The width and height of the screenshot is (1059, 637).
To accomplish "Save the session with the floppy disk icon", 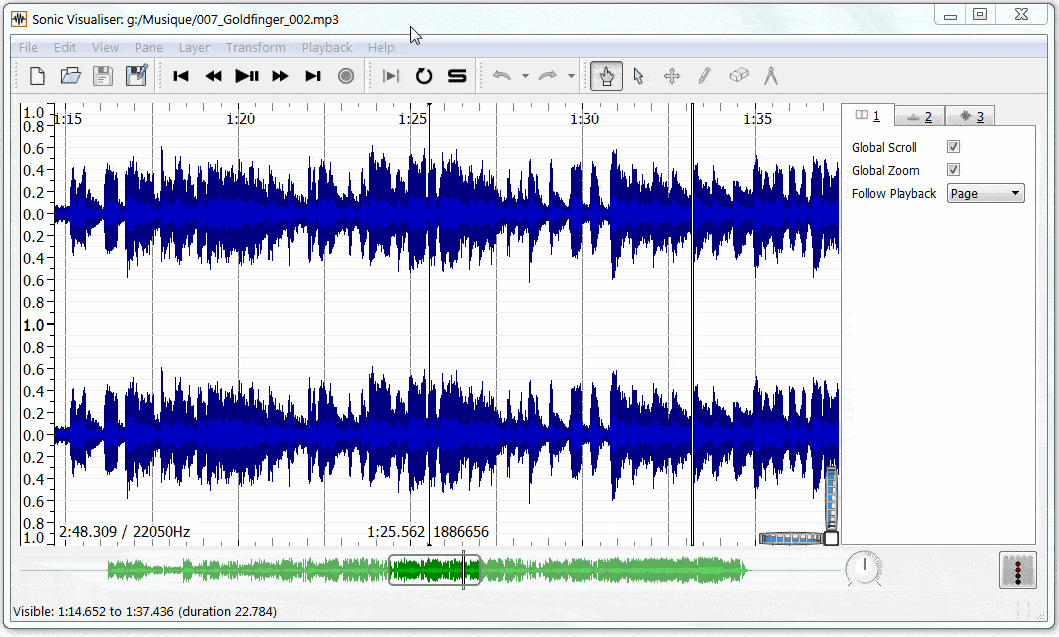I will 103,76.
